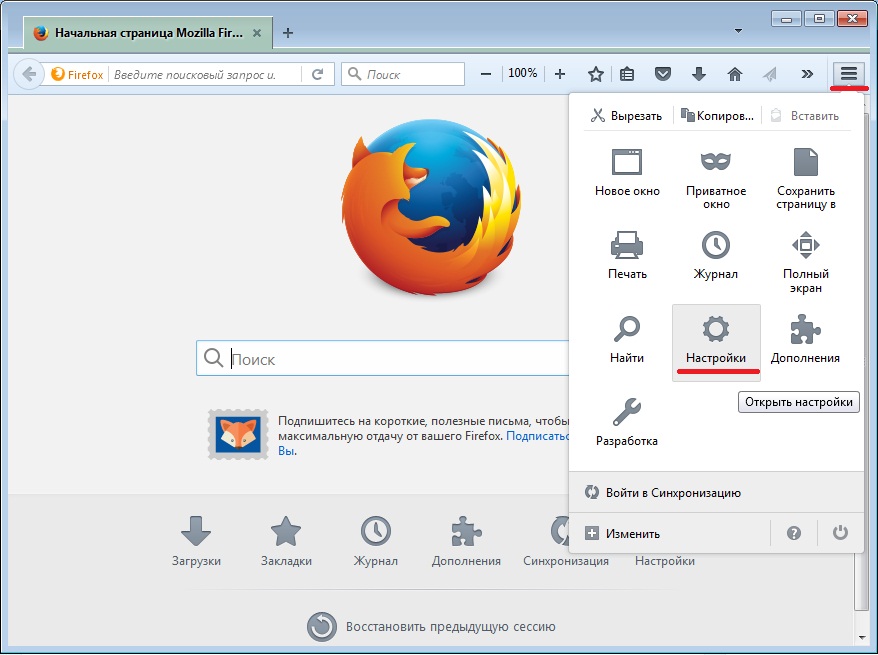Expand the toolbar overflow chevron
The height and width of the screenshot is (655, 878).
[807, 74]
